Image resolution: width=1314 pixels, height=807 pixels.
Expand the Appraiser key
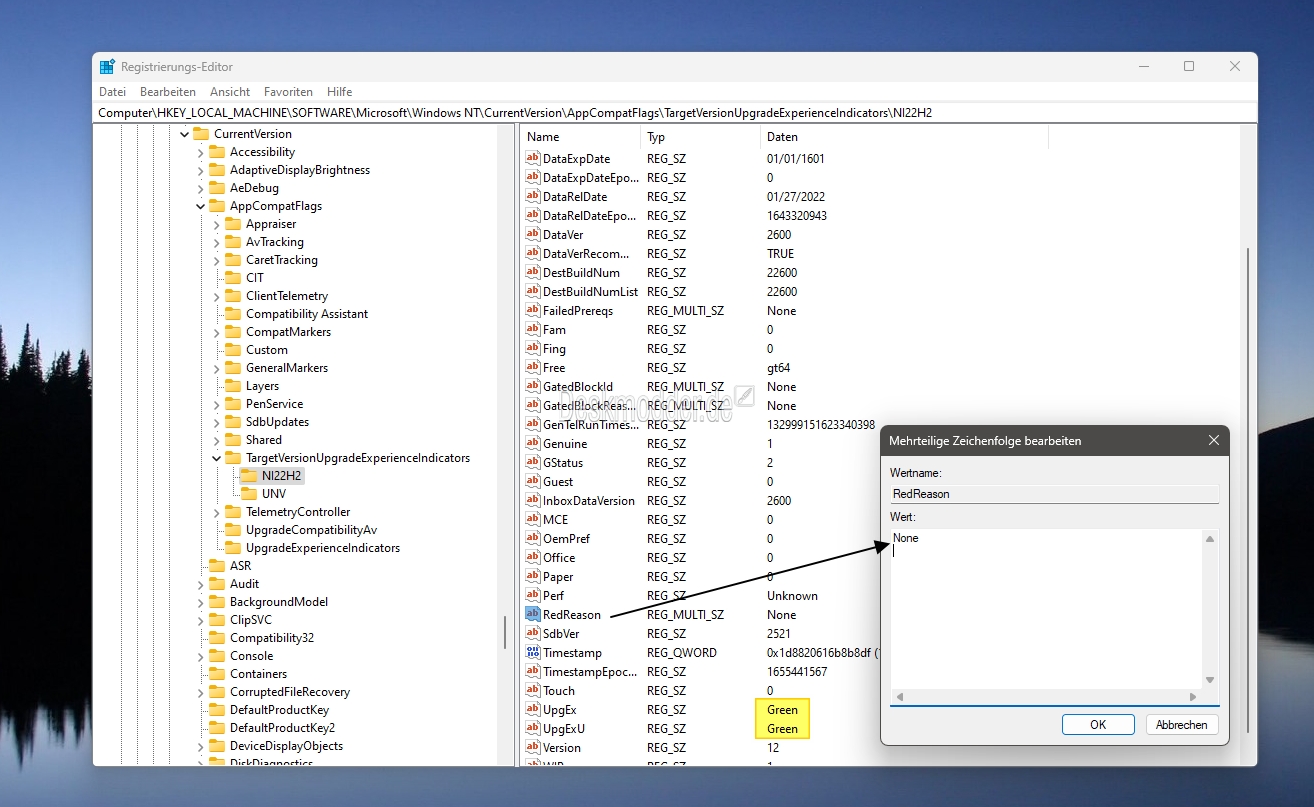point(217,224)
